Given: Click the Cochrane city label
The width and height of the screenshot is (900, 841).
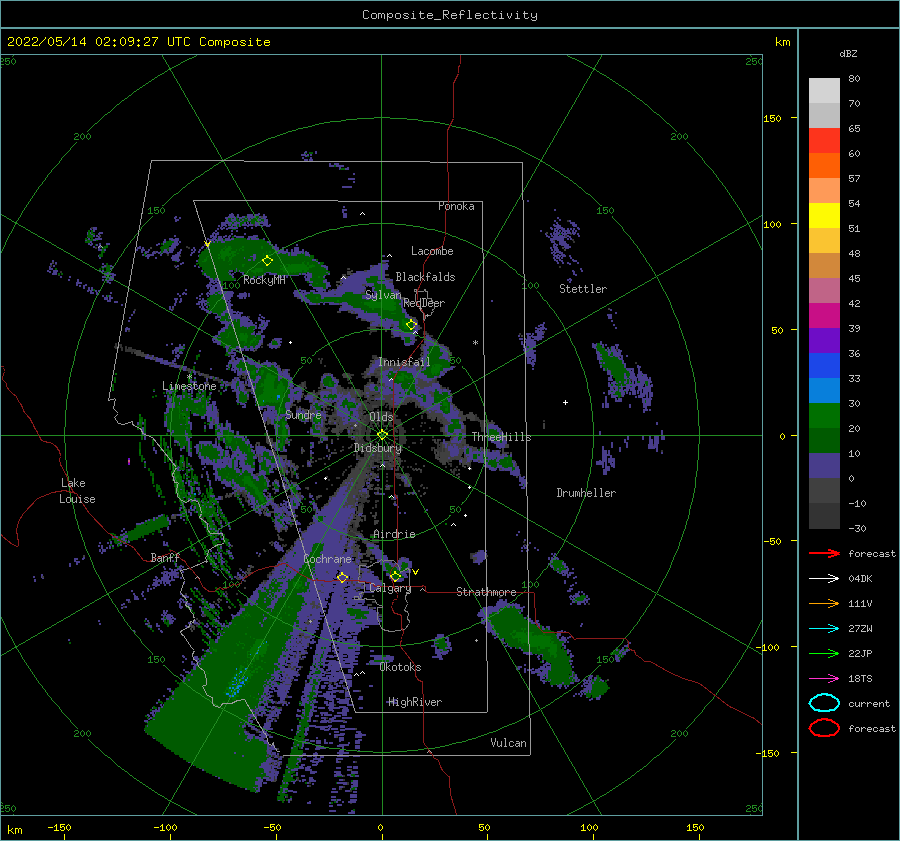Looking at the screenshot, I should [x=327, y=559].
